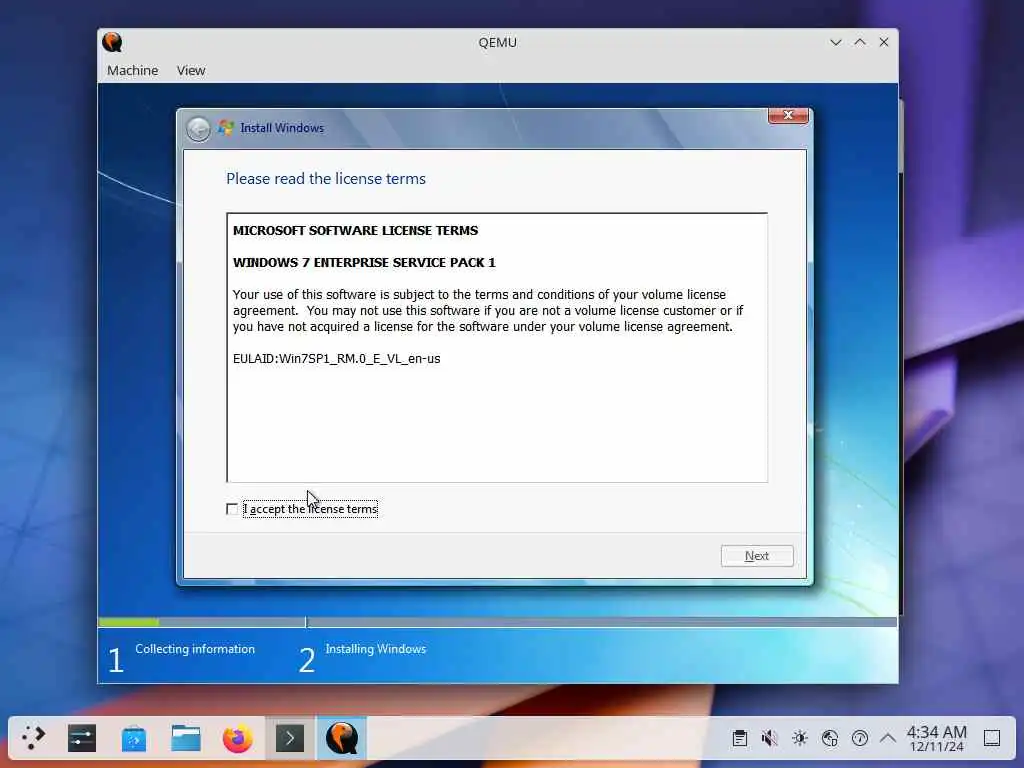
Task: Minimize the QEMU window
Action: coord(836,42)
